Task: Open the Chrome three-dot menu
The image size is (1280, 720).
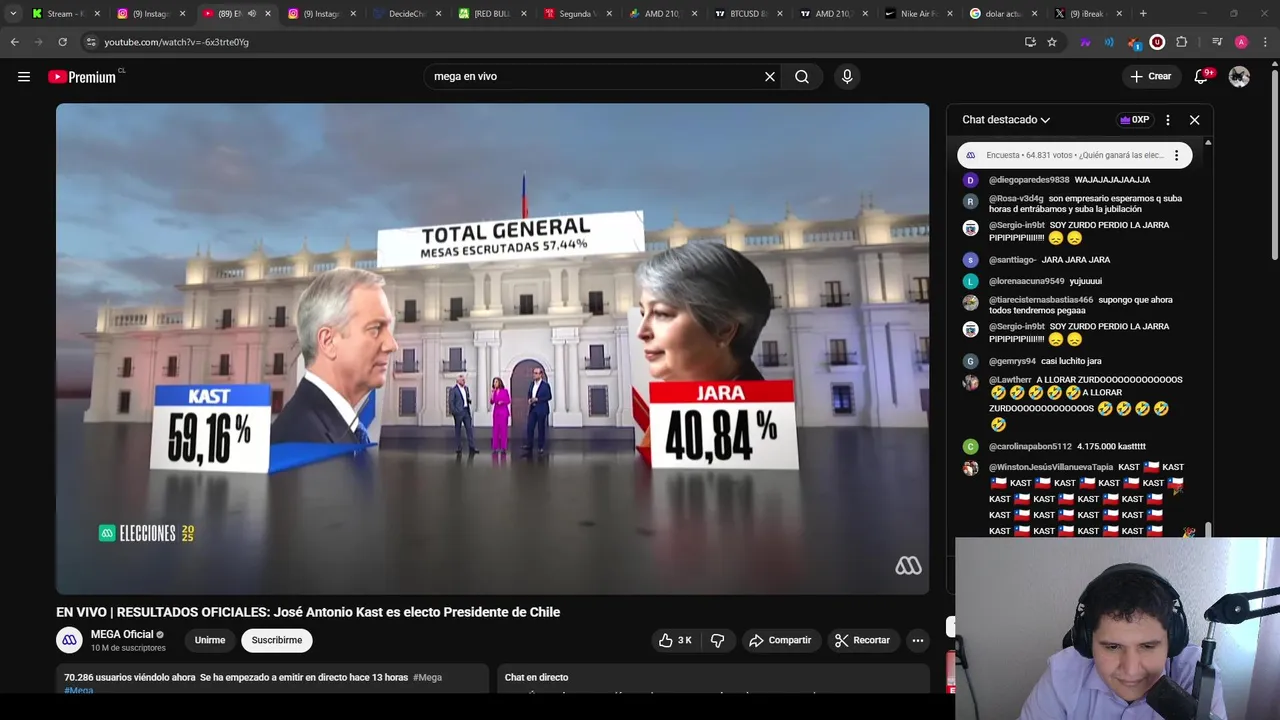Action: [1265, 42]
